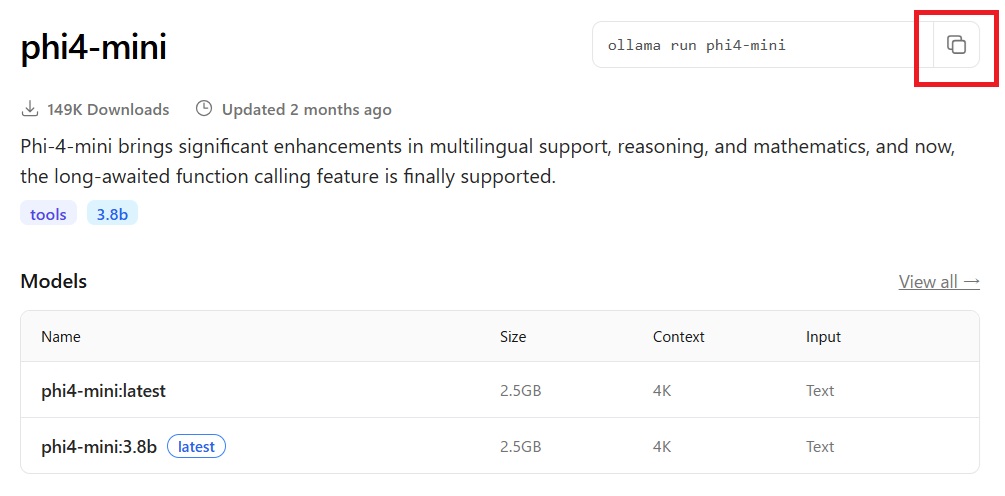This screenshot has width=1005, height=496.
Task: Open phi4-mini:latest model row
Action: [x=500, y=390]
